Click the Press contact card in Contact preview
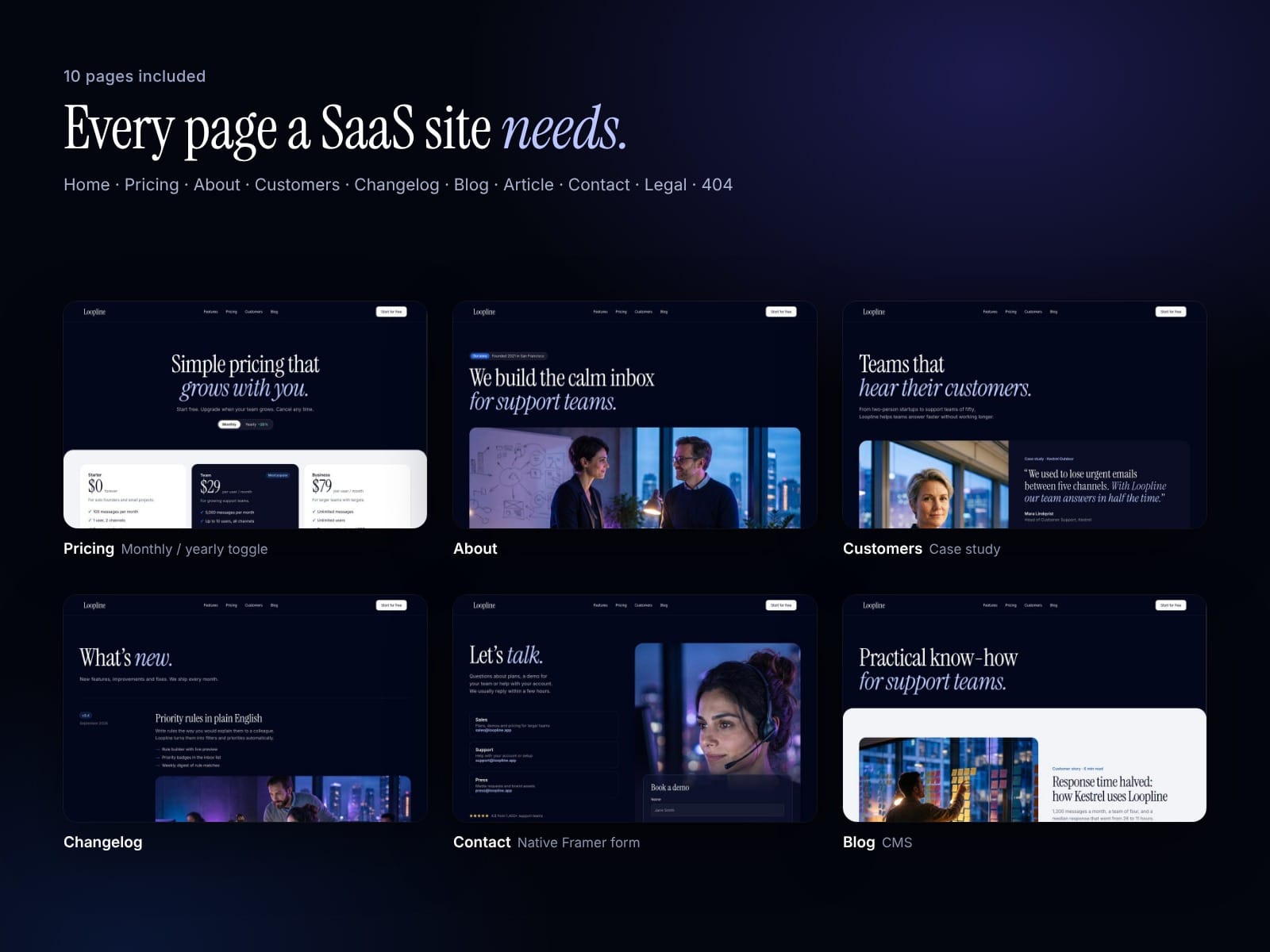This screenshot has width=1270, height=952. (544, 785)
